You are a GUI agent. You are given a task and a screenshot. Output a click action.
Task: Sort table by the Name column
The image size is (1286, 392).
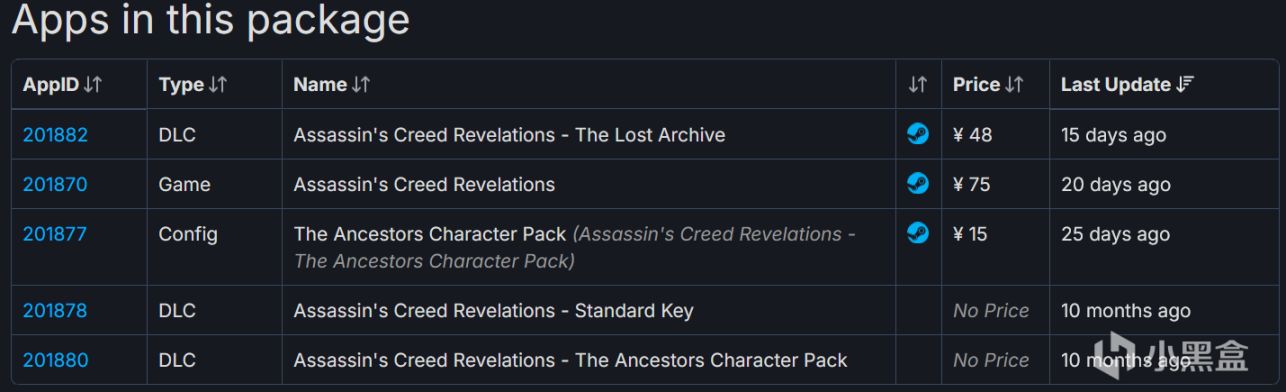332,85
